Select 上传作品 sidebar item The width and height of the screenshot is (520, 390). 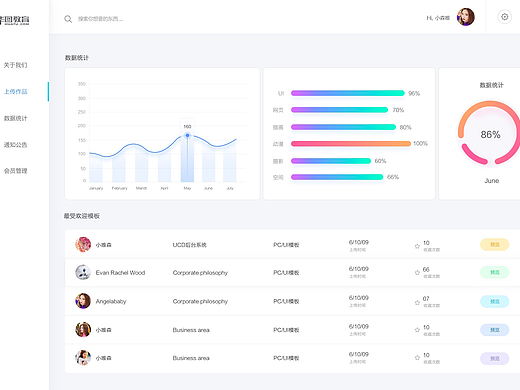[15, 92]
